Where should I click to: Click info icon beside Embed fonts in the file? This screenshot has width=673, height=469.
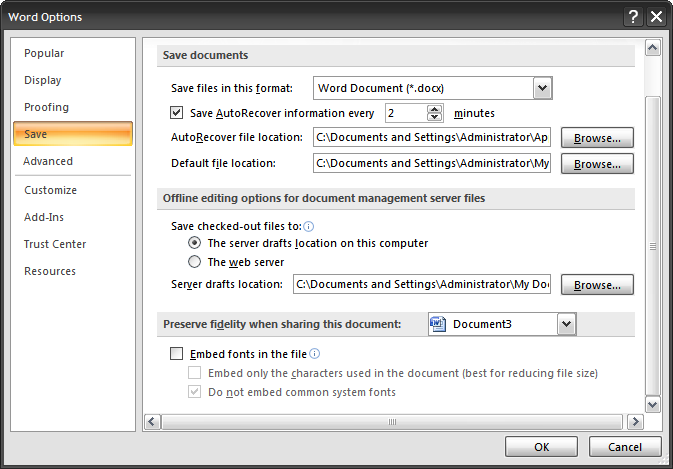point(315,354)
